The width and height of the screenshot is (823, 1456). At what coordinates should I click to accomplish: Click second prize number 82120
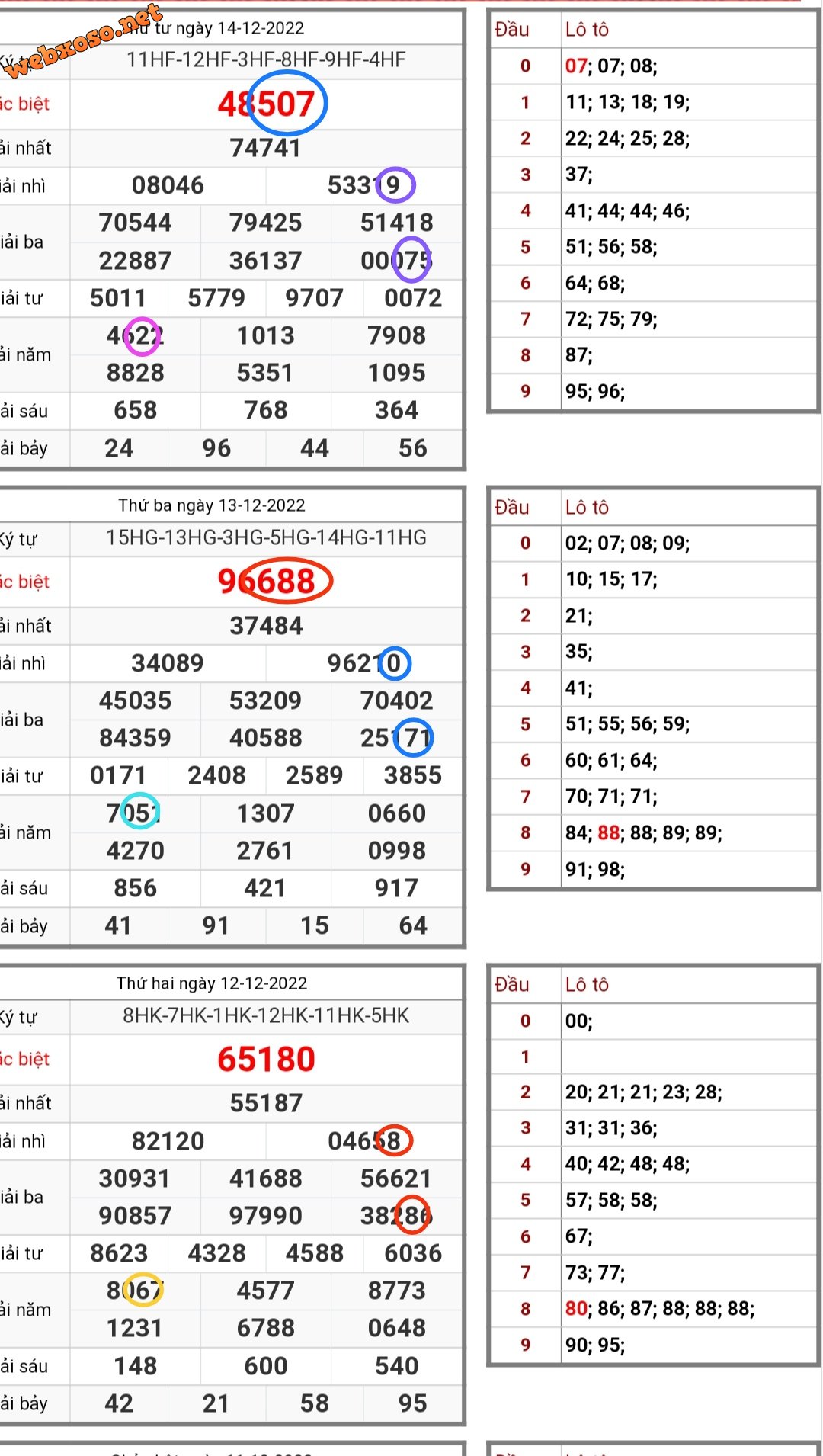click(x=168, y=1141)
